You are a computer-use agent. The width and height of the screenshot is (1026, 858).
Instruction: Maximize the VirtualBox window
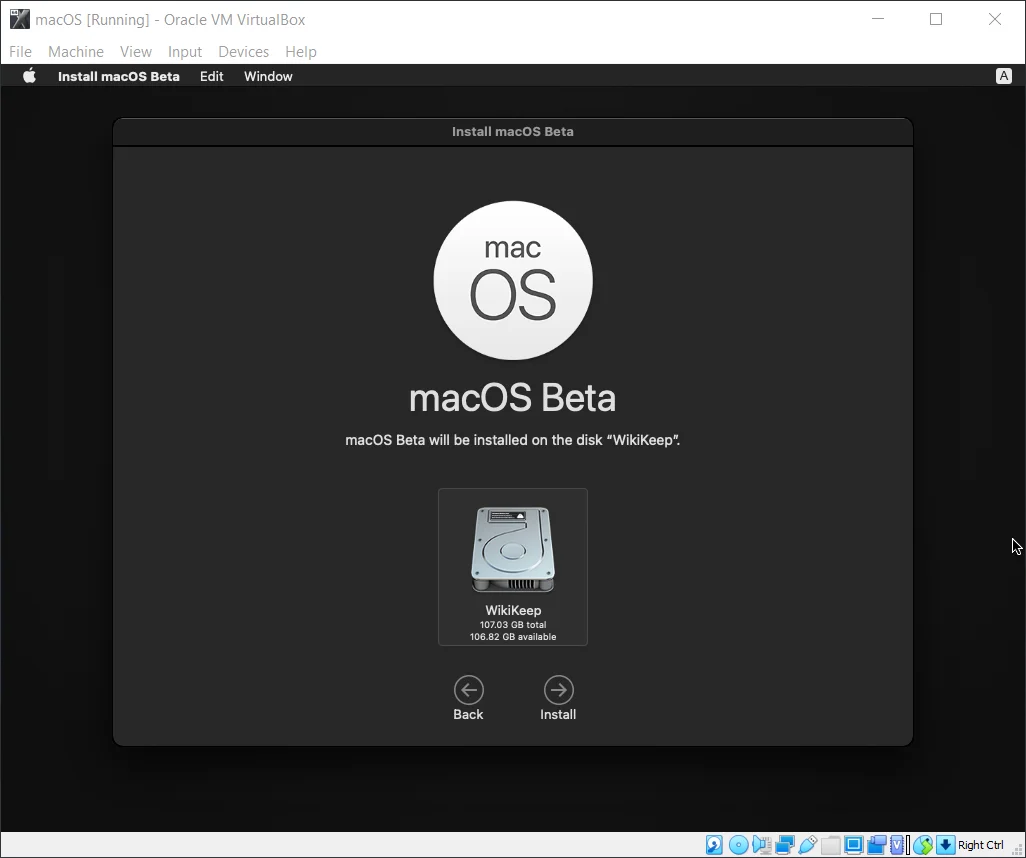pyautogui.click(x=936, y=19)
